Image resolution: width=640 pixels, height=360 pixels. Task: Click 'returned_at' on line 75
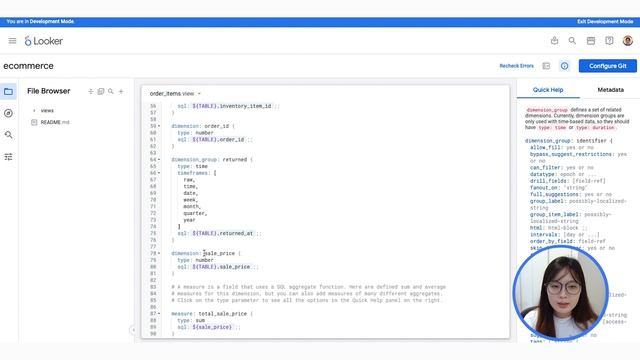coord(237,233)
